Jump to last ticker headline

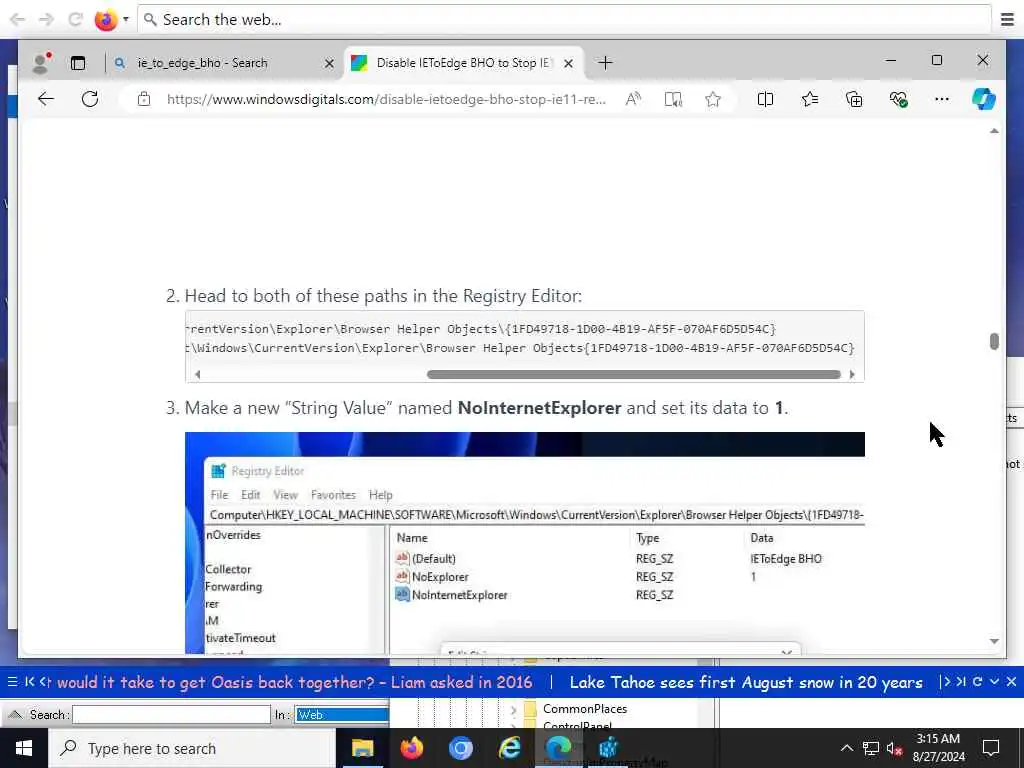pyautogui.click(x=961, y=682)
